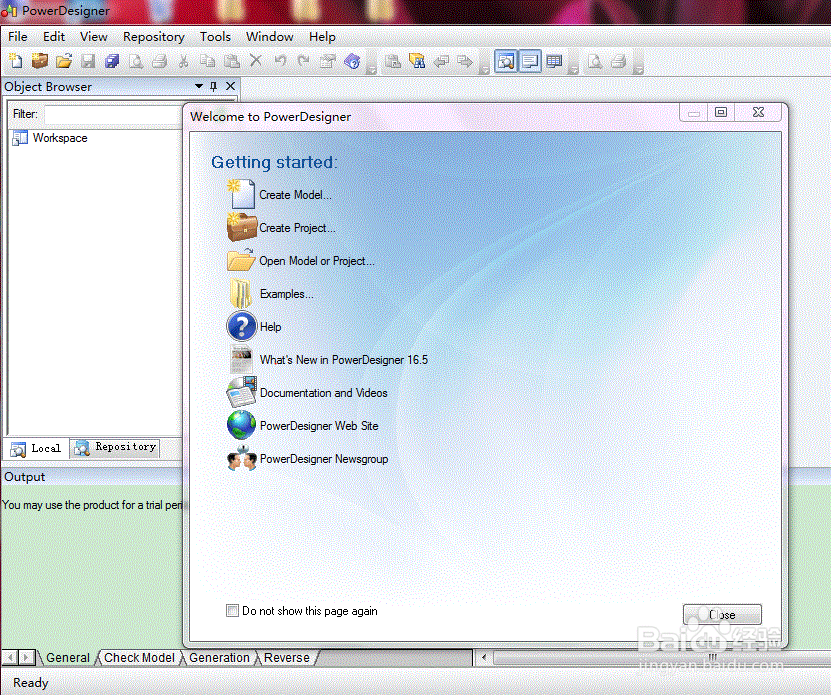This screenshot has height=695, width=831.
Task: Click Create Model link
Action: pos(295,195)
